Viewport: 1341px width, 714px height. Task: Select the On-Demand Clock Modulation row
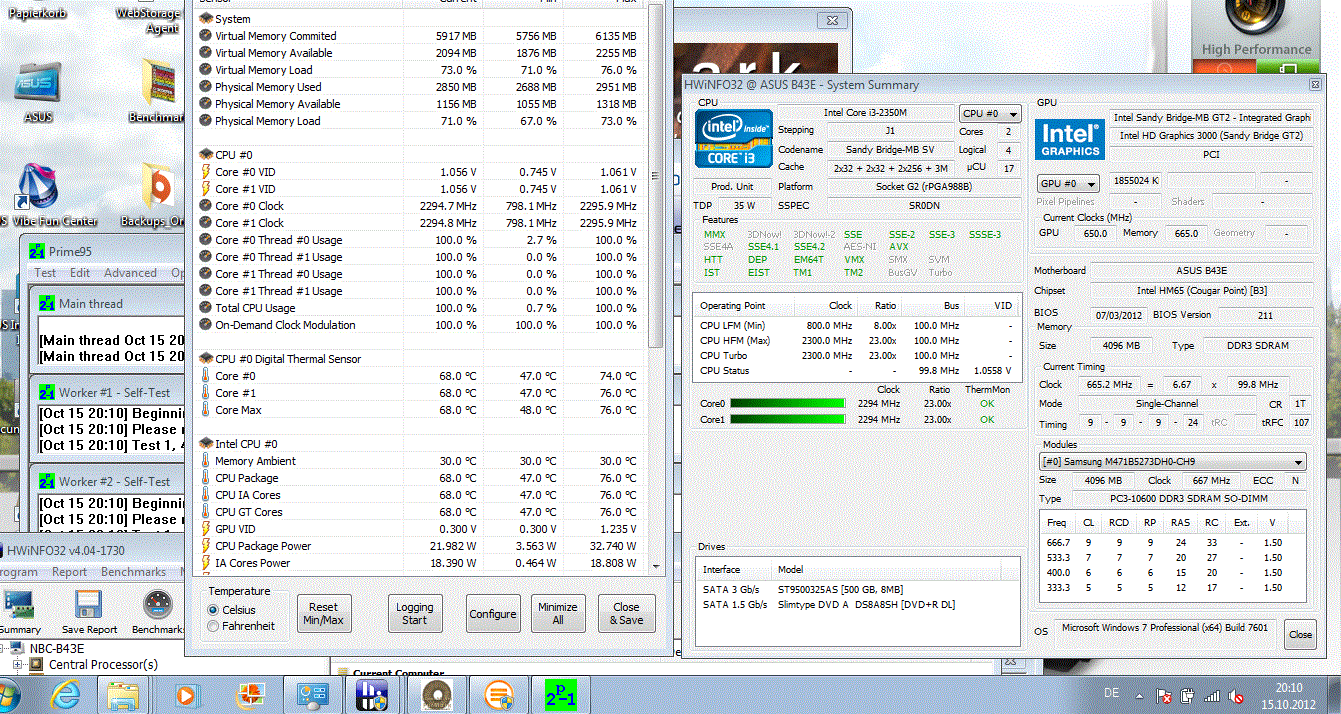420,325
